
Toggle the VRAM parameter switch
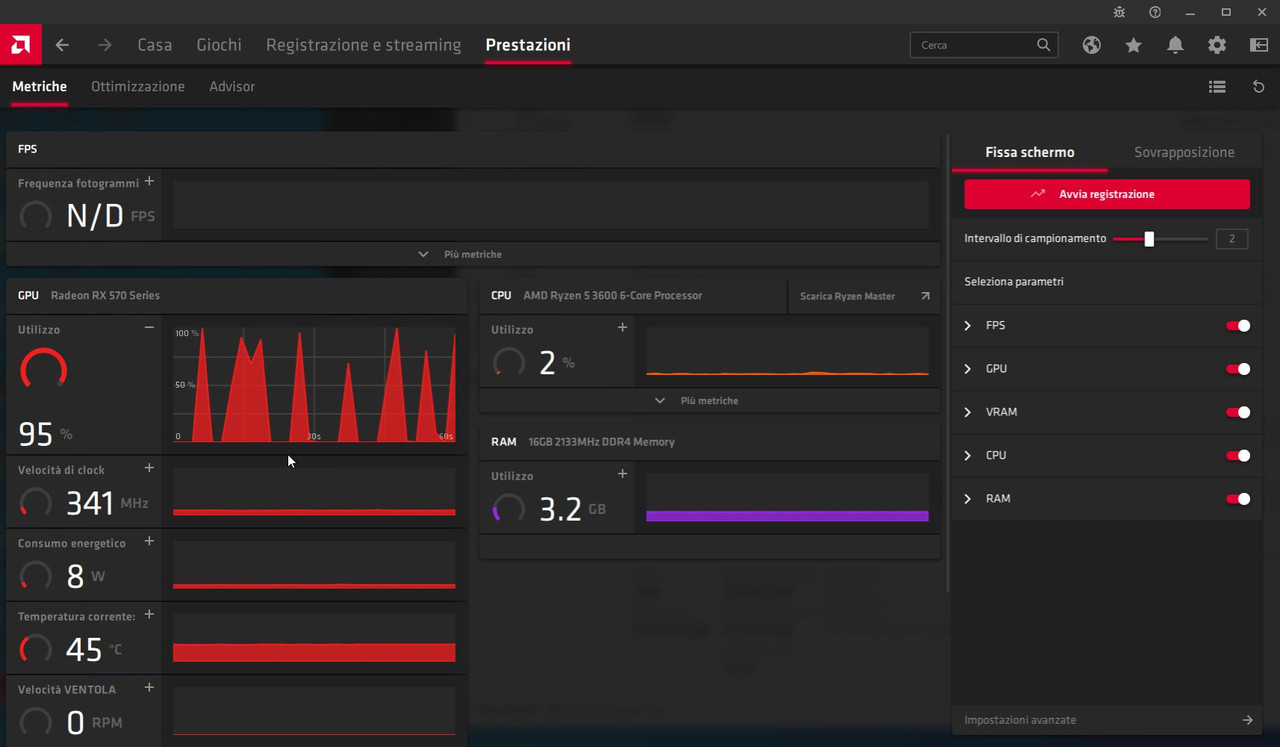(1238, 412)
